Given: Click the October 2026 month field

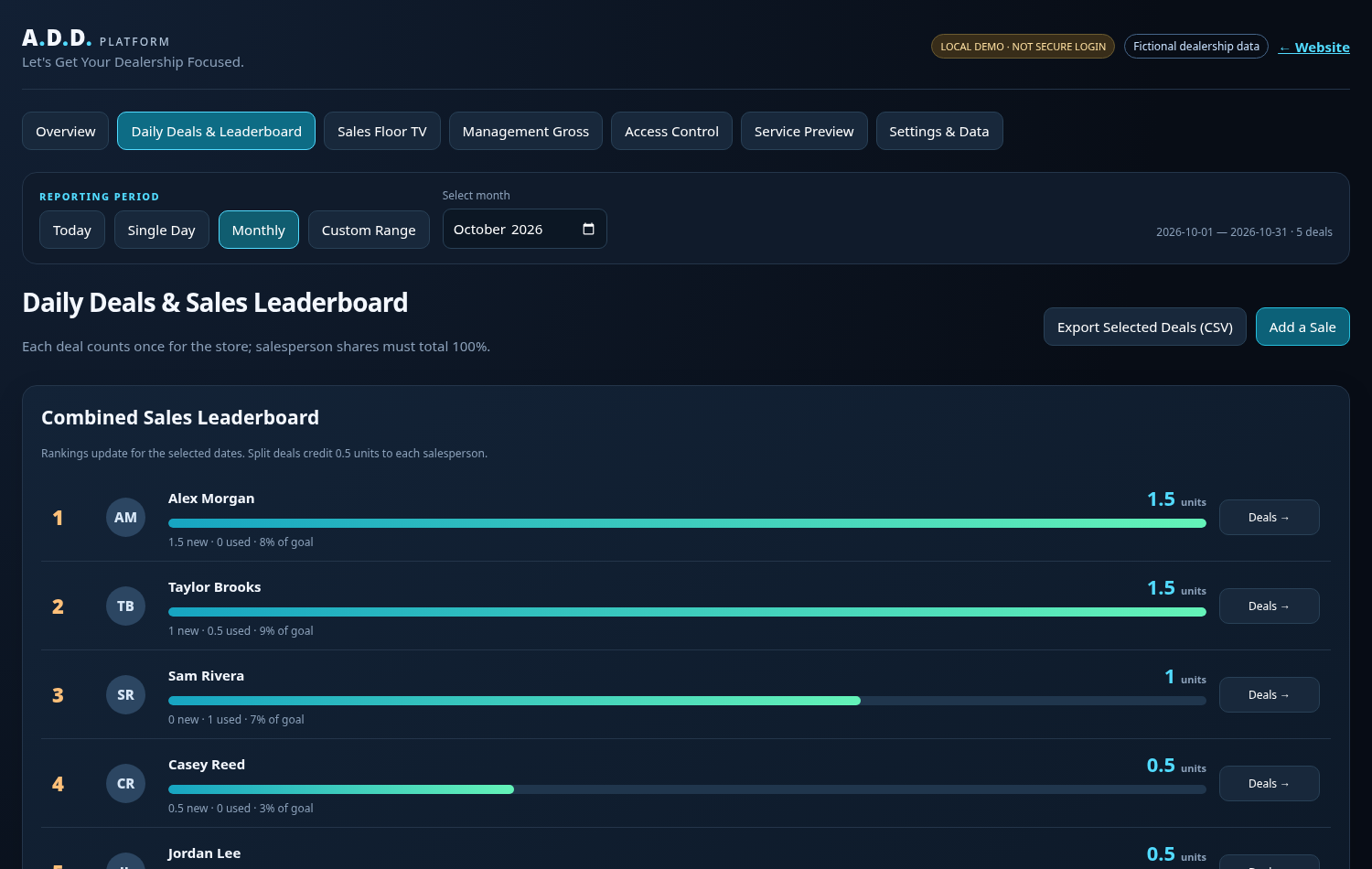Looking at the screenshot, I should coord(524,229).
